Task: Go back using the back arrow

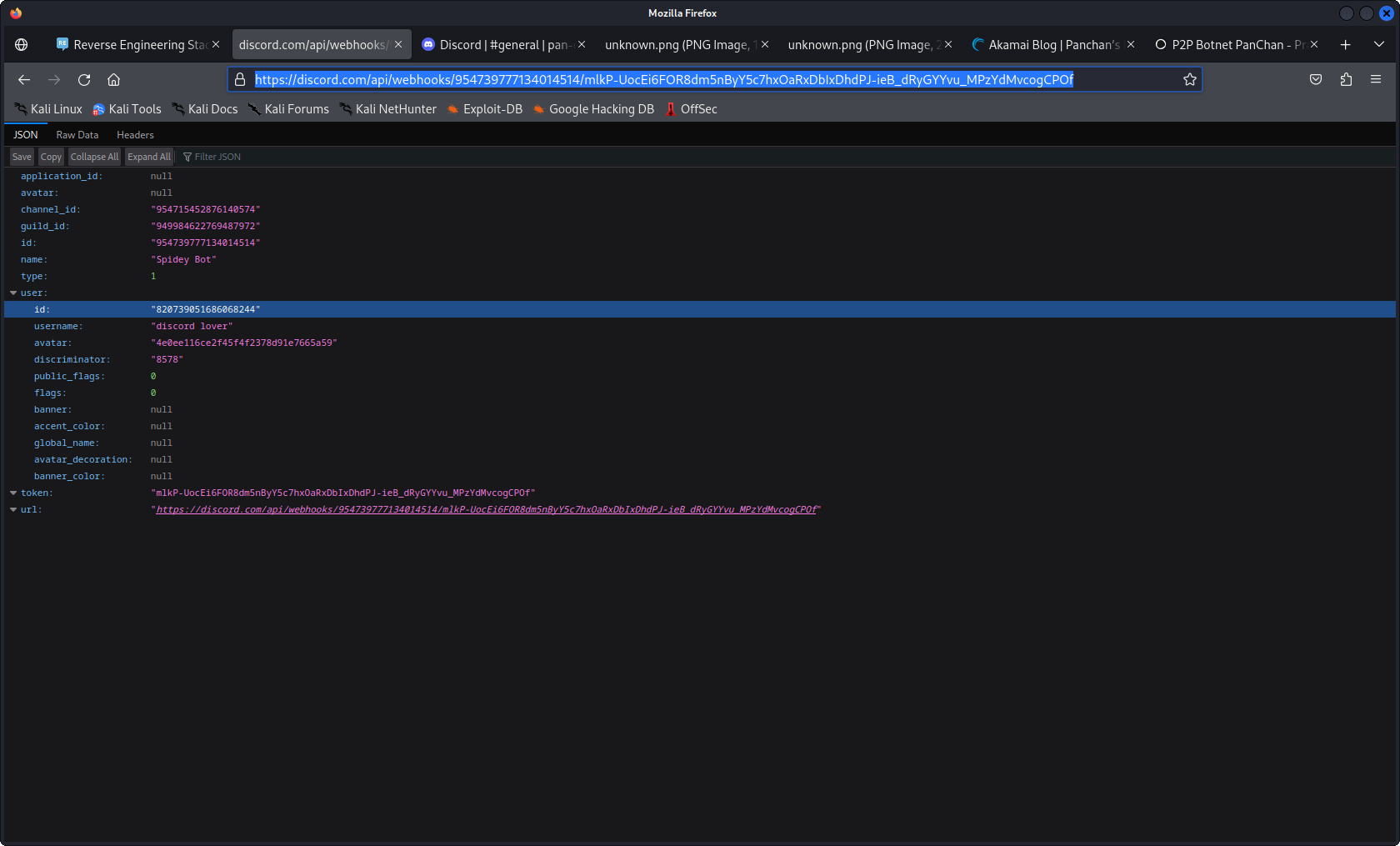Action: pos(24,79)
